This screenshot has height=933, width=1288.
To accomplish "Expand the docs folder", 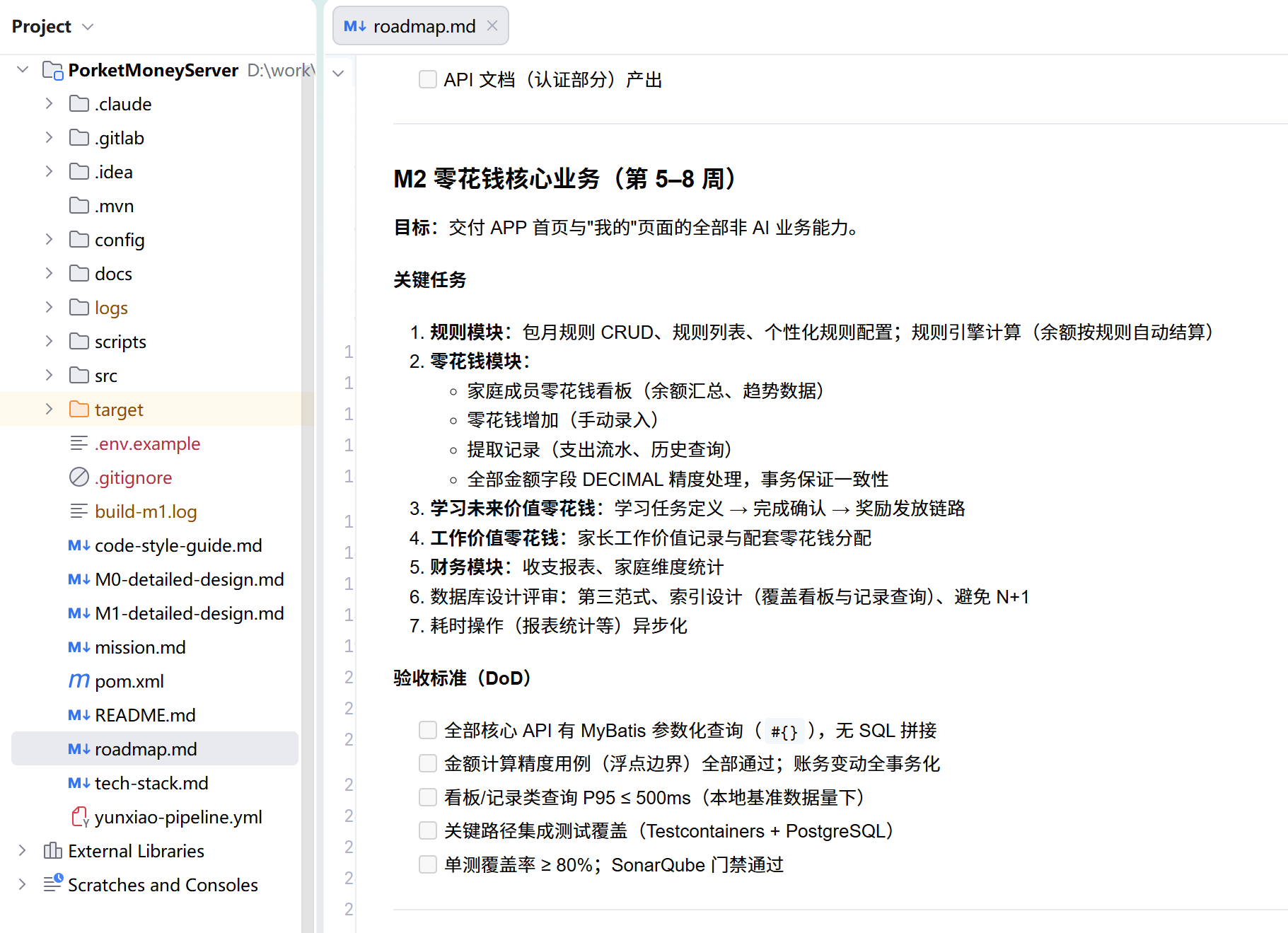I will point(49,273).
